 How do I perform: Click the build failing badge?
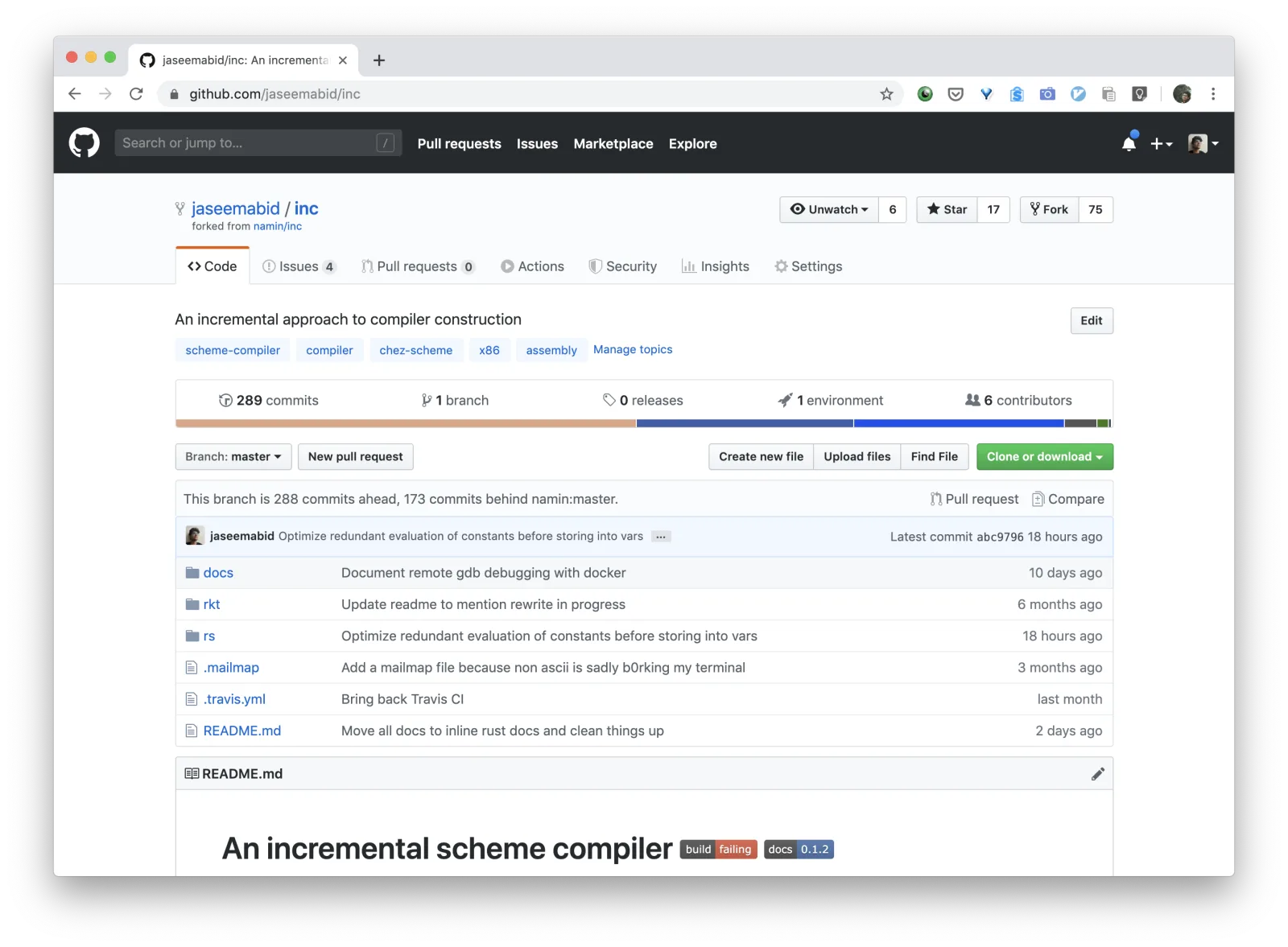tap(719, 850)
